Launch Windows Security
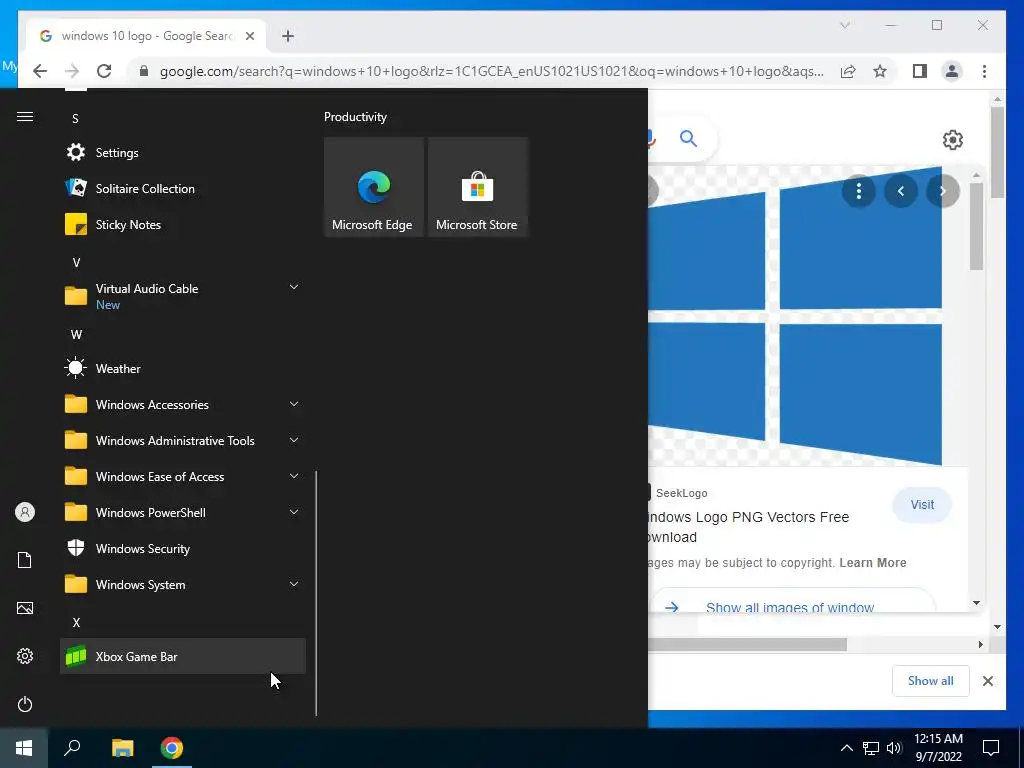 [x=183, y=549]
